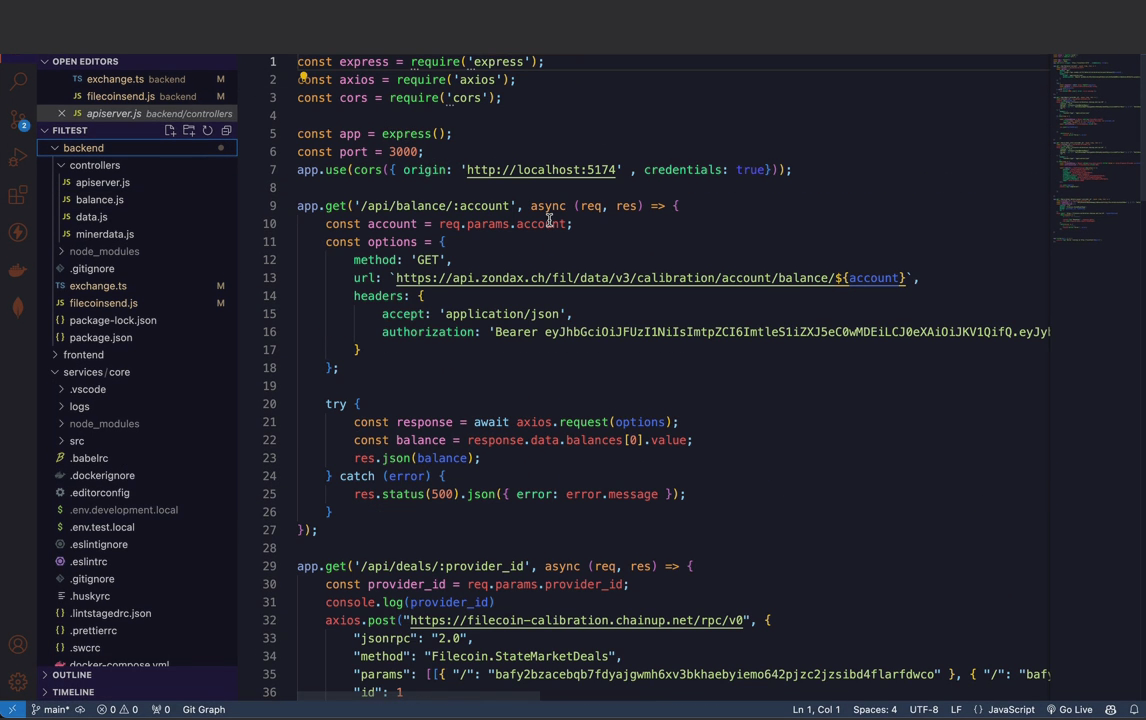Open errors and warnings count in status bar
The image size is (1146, 720).
click(x=118, y=710)
